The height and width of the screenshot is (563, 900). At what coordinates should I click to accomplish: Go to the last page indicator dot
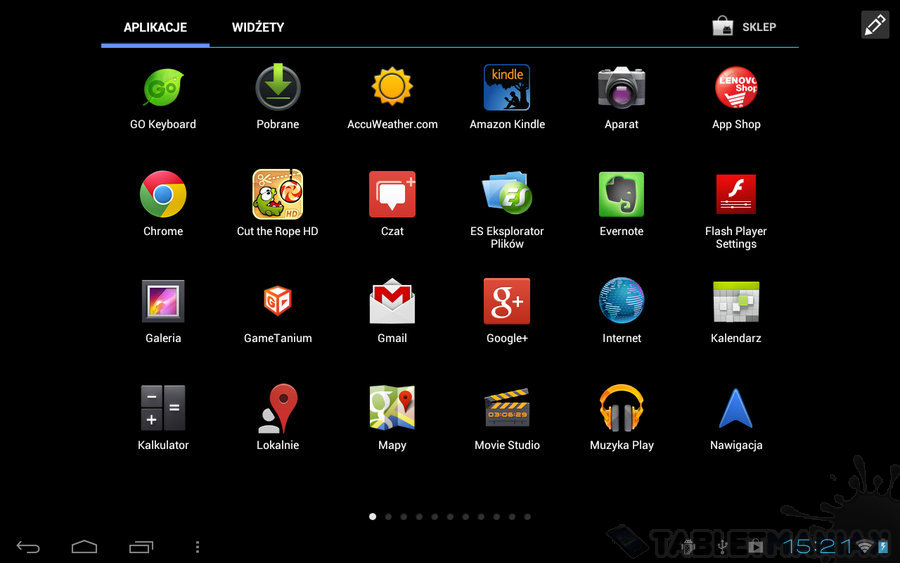click(x=527, y=517)
